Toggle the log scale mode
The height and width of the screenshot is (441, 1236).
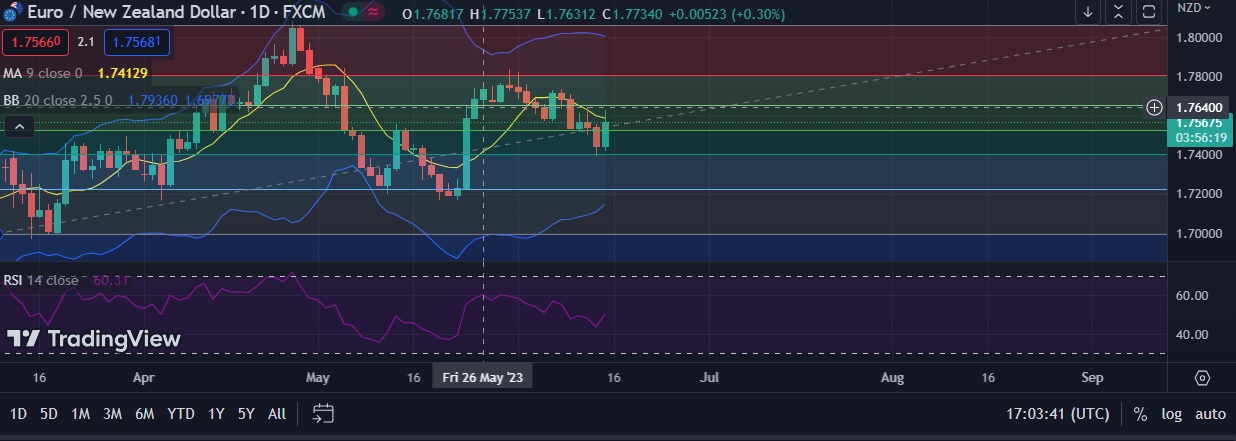coord(1171,413)
